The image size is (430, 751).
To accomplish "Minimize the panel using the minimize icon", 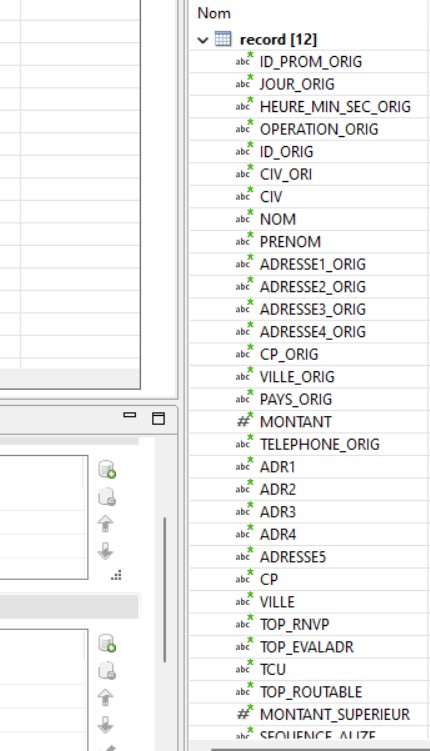I will (130, 415).
